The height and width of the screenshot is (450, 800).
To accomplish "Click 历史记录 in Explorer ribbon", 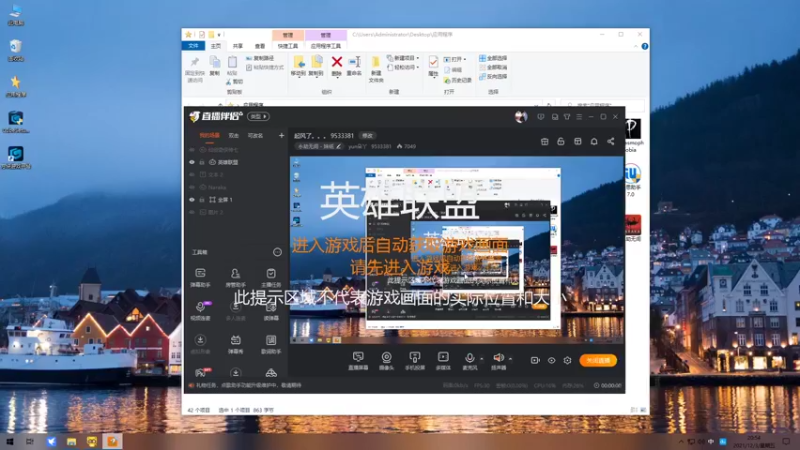I will click(x=458, y=80).
